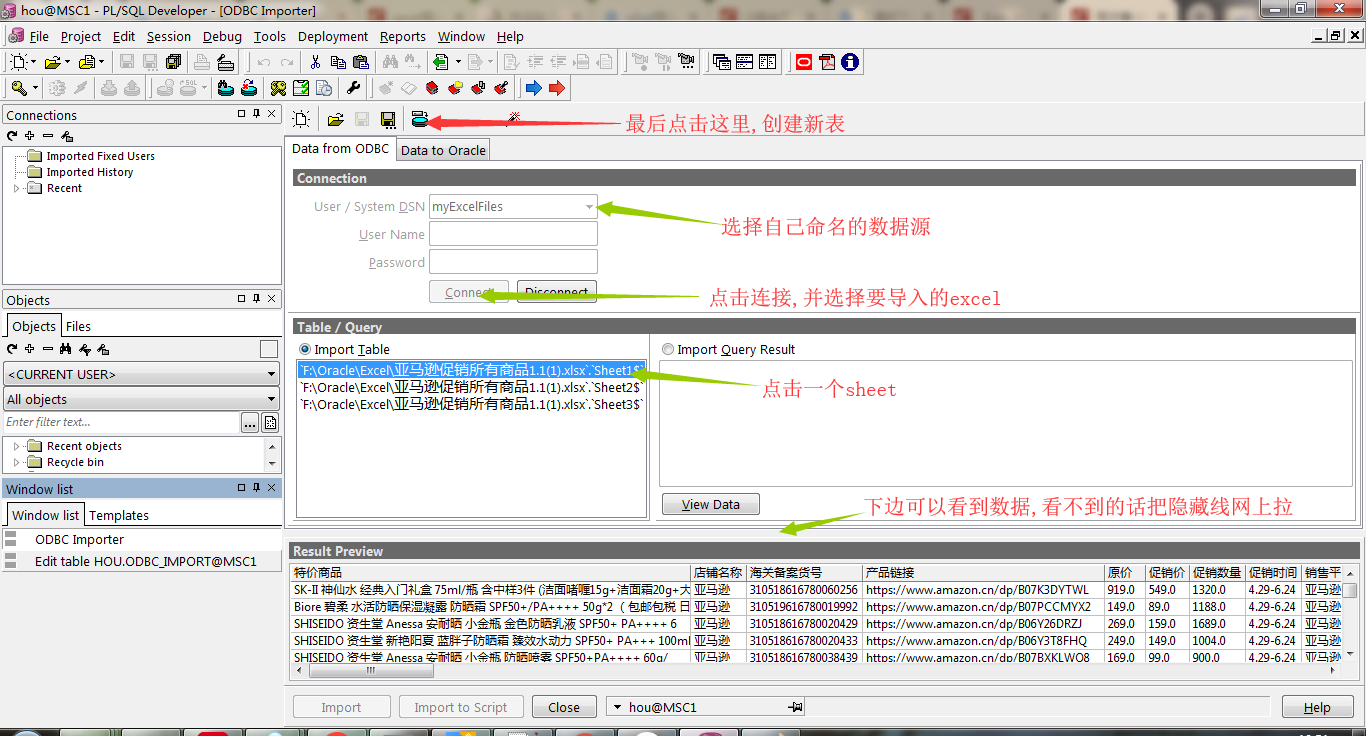The height and width of the screenshot is (736, 1366).
Task: Click the wrench Preferences icon
Action: tap(353, 87)
